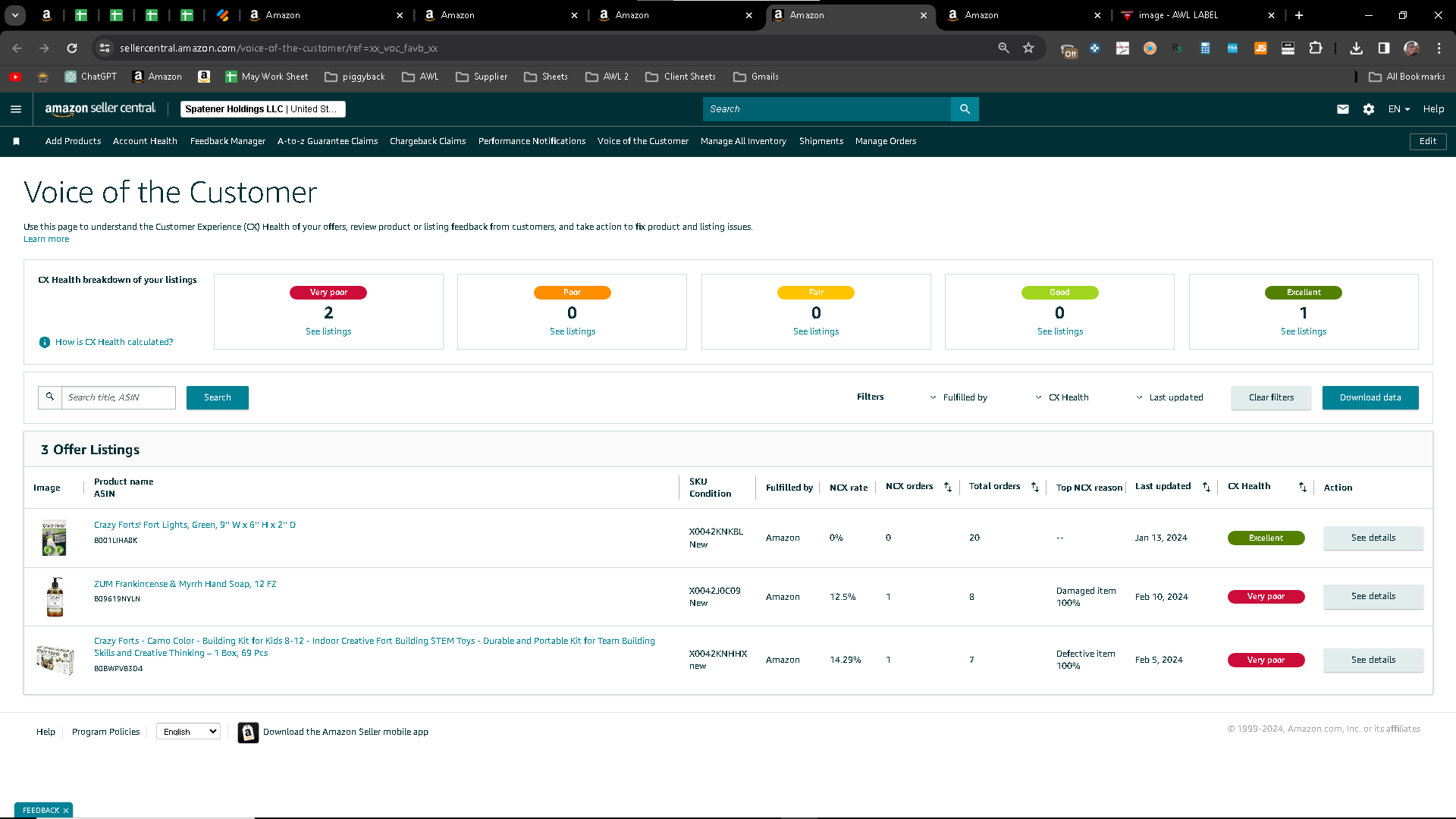Image resolution: width=1456 pixels, height=819 pixels.
Task: Click the Seller Central top search box
Action: [827, 109]
